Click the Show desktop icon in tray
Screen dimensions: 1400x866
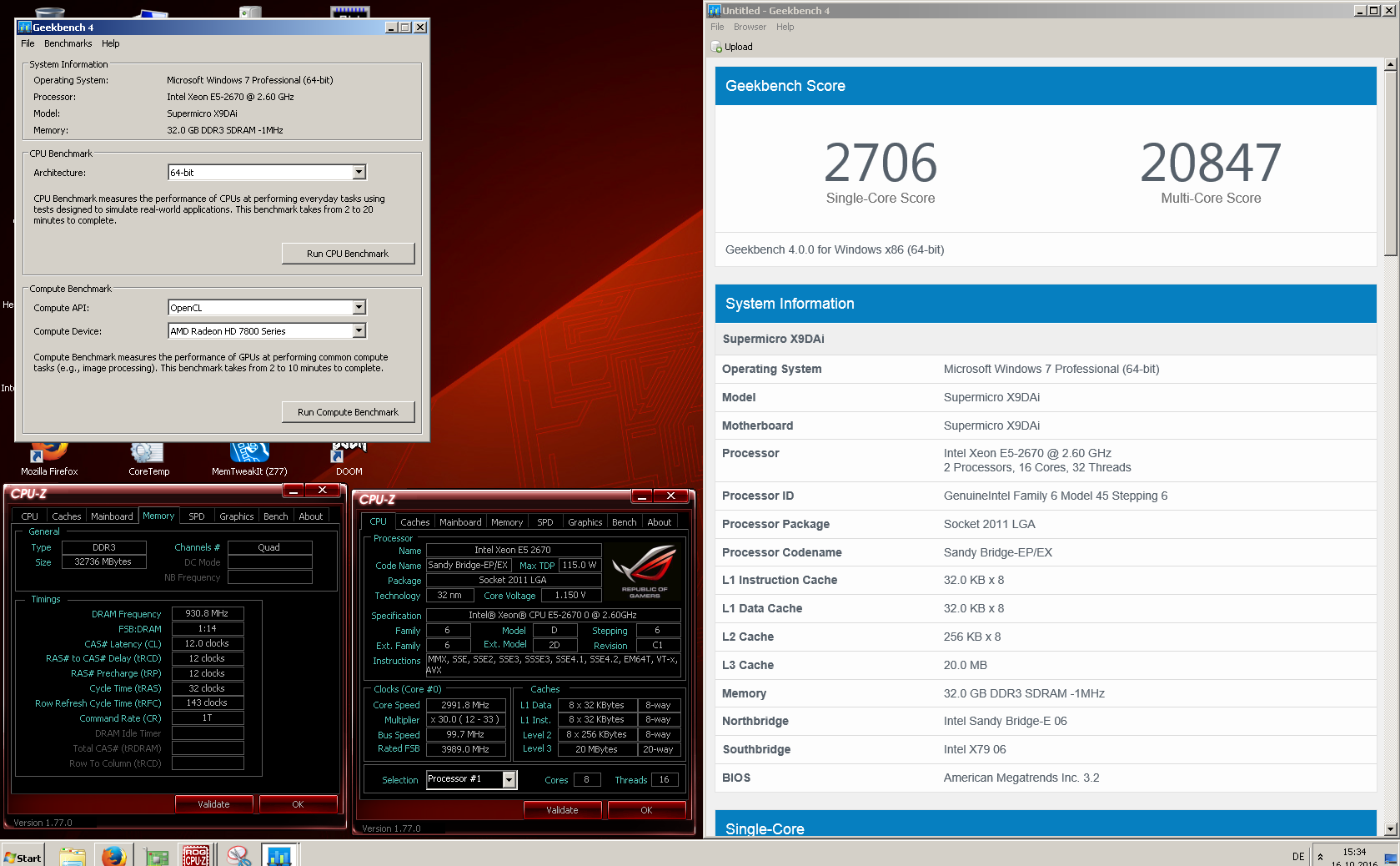click(1390, 858)
